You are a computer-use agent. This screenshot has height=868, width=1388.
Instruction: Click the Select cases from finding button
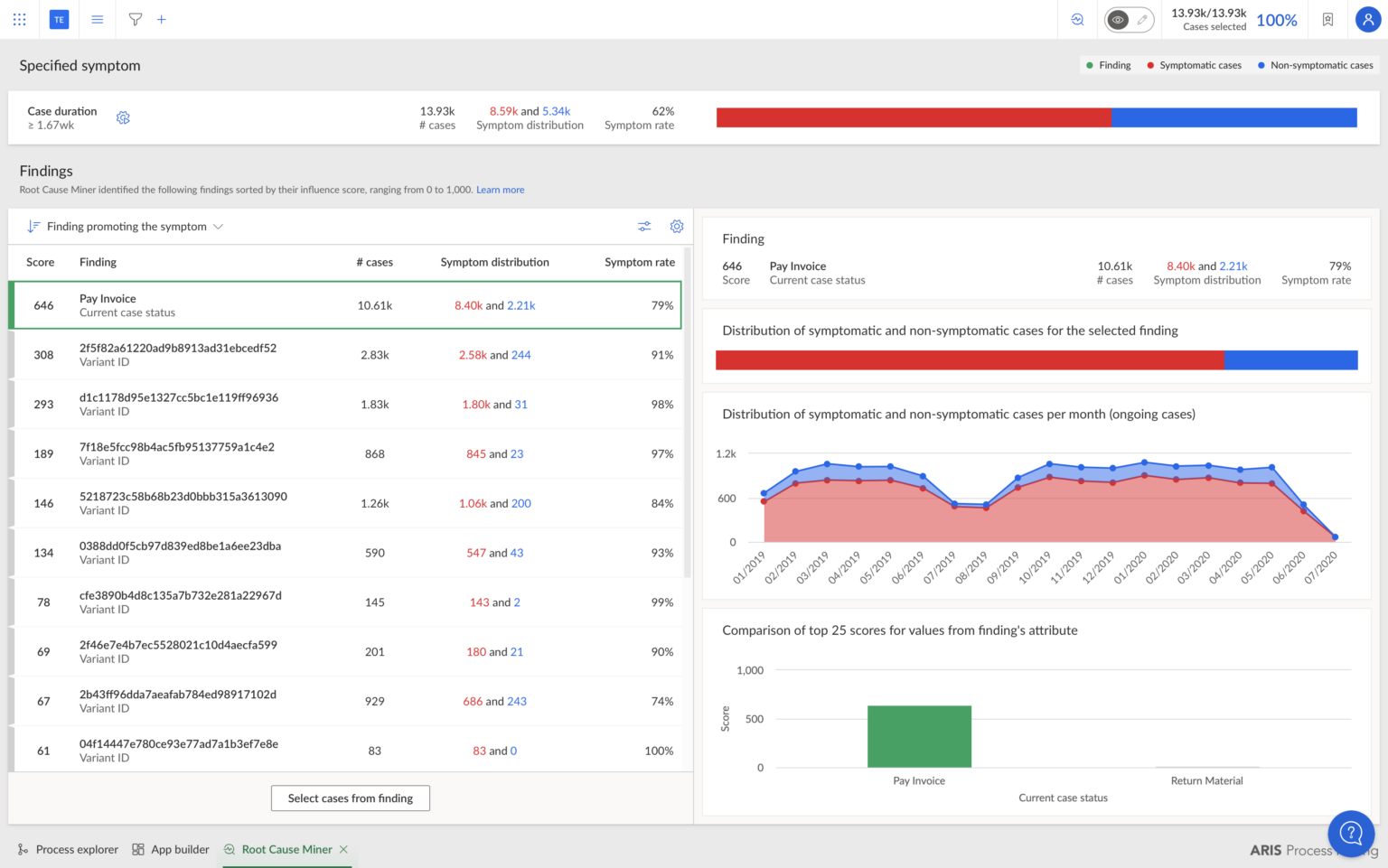[350, 798]
